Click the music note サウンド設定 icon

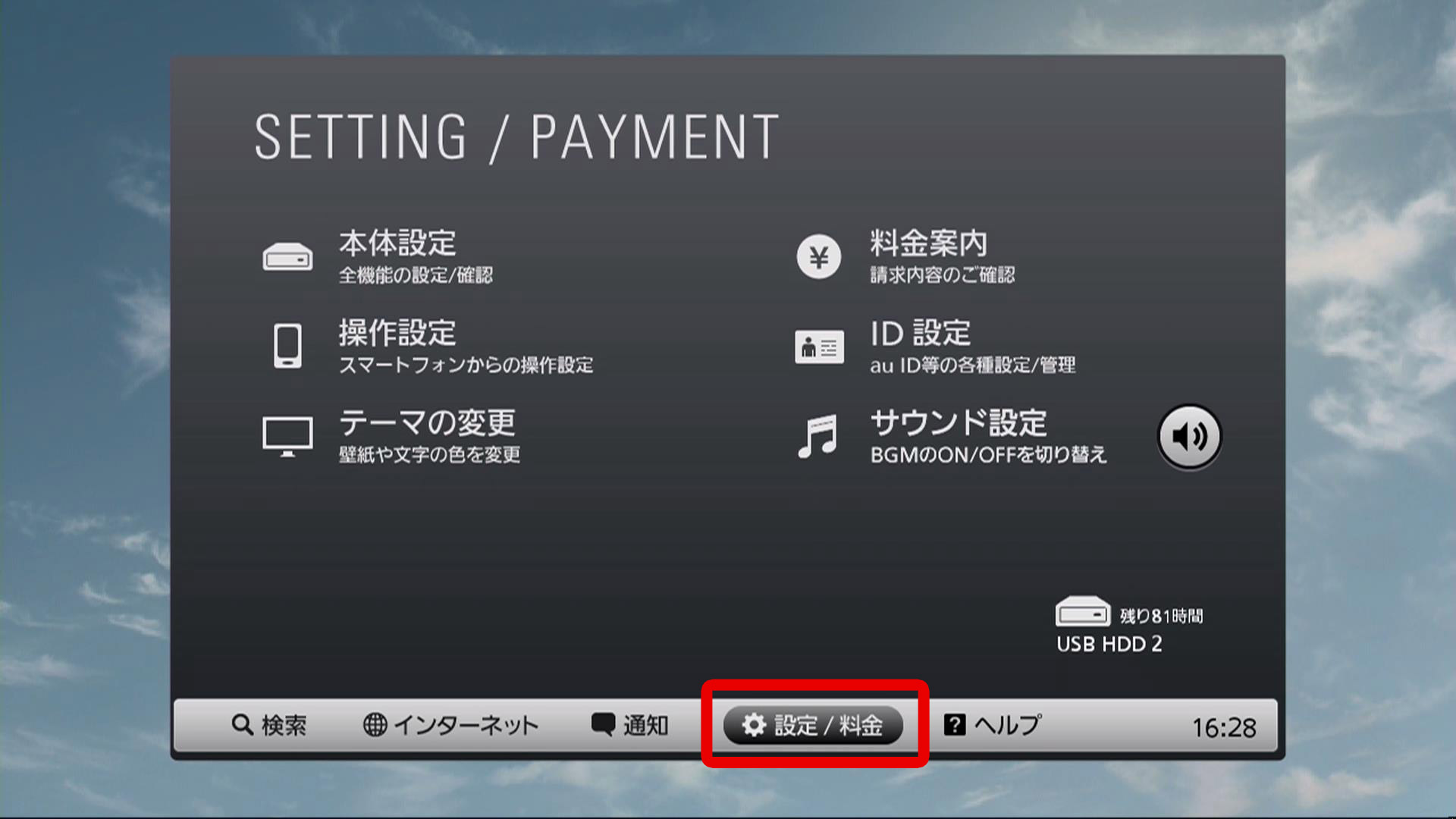[x=817, y=436]
